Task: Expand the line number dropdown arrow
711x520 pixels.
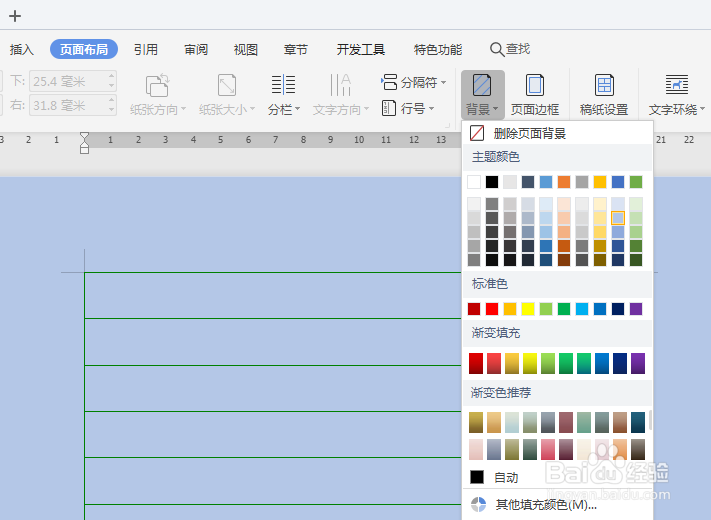Action: pyautogui.click(x=431, y=108)
